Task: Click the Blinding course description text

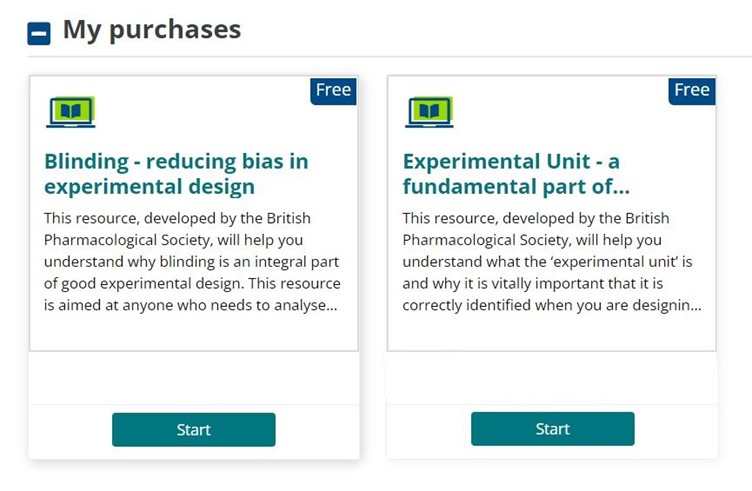Action: coord(192,262)
